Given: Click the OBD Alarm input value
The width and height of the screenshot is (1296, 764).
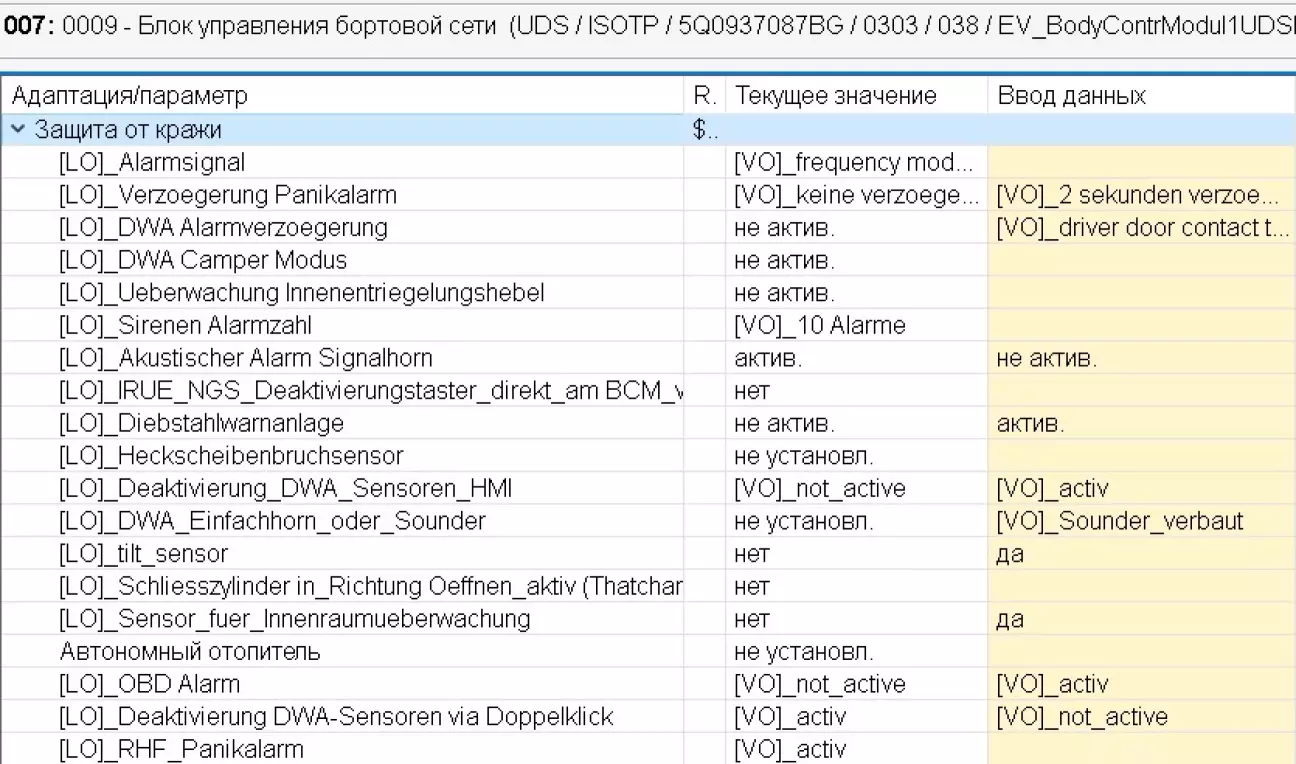Looking at the screenshot, I should tap(1140, 685).
